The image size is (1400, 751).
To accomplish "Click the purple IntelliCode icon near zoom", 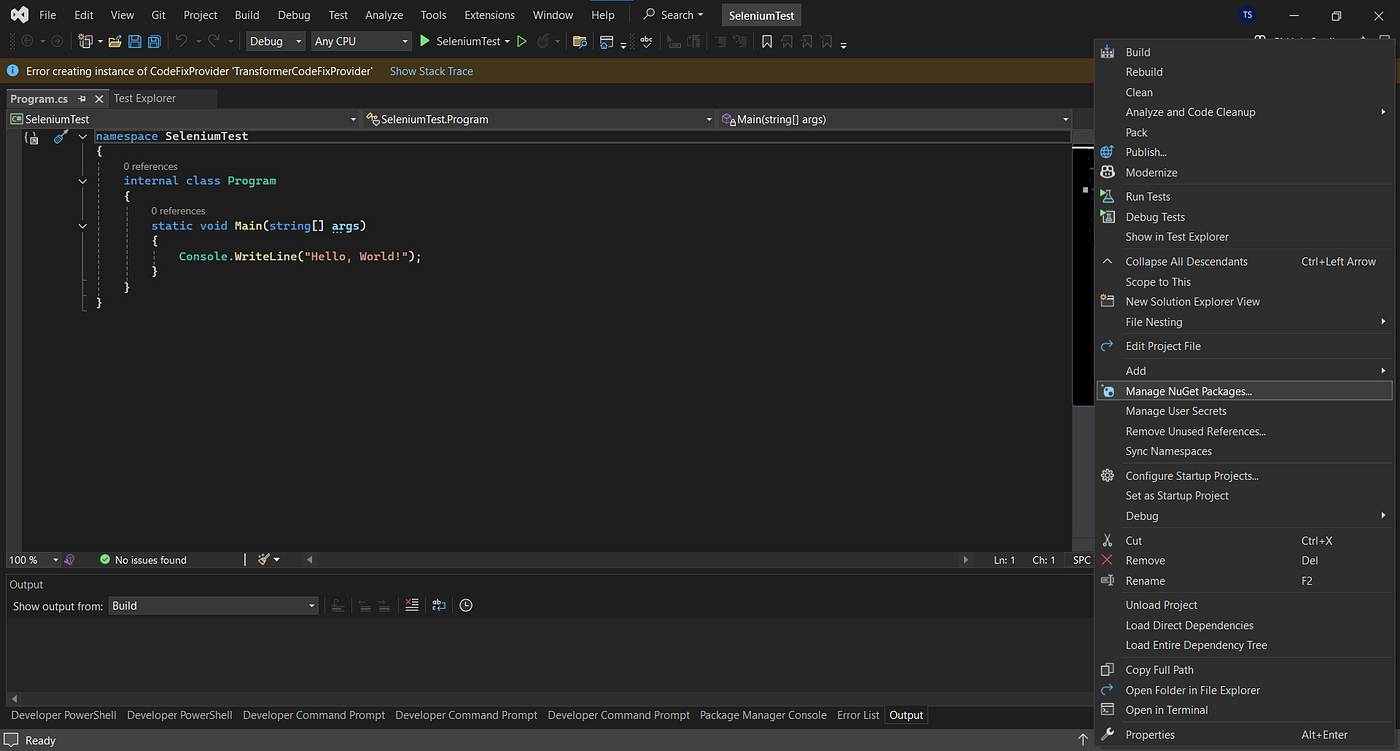I will point(70,560).
